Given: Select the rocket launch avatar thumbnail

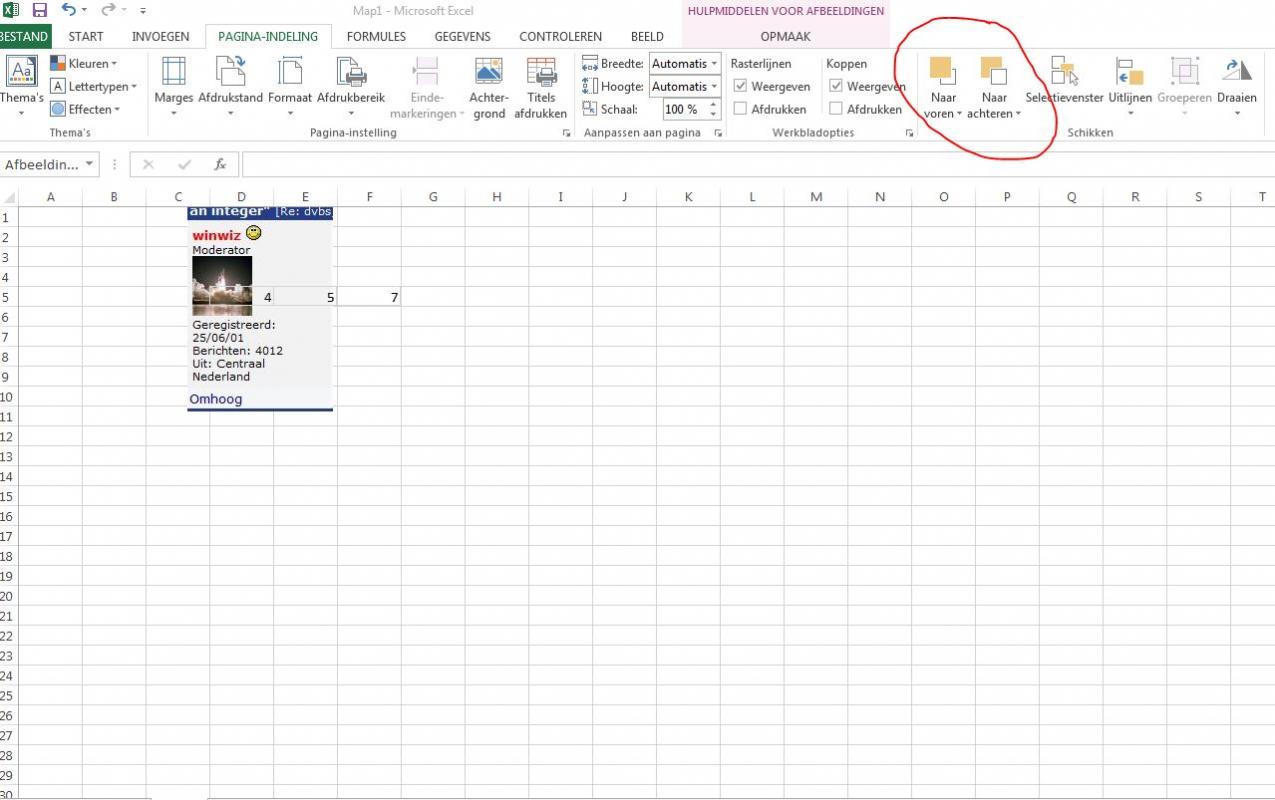Looking at the screenshot, I should (x=222, y=286).
